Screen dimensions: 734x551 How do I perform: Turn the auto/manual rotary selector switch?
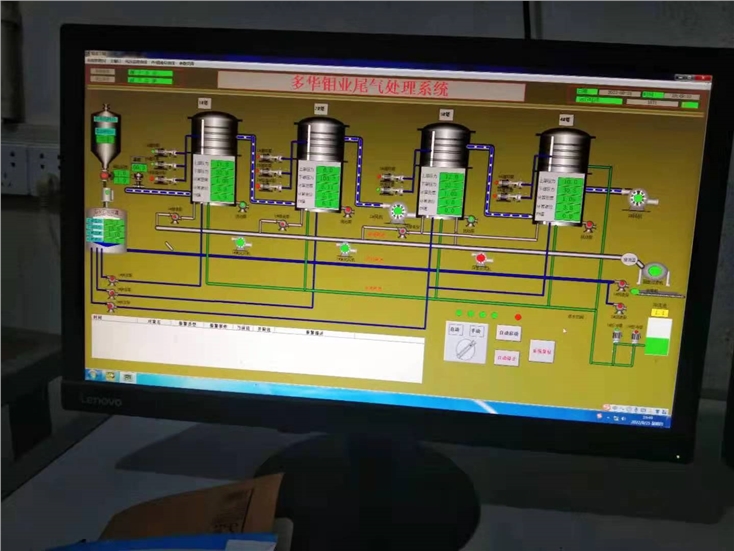[x=465, y=349]
